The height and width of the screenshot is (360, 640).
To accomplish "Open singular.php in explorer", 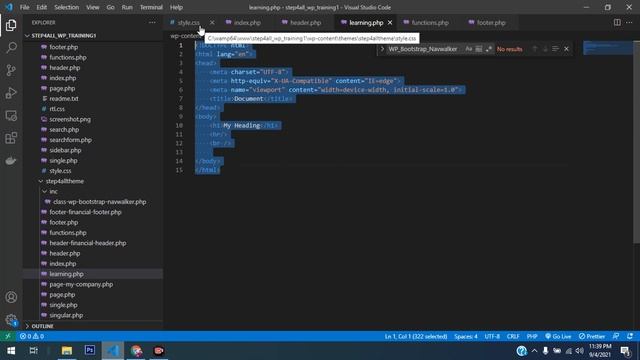I will point(66,315).
